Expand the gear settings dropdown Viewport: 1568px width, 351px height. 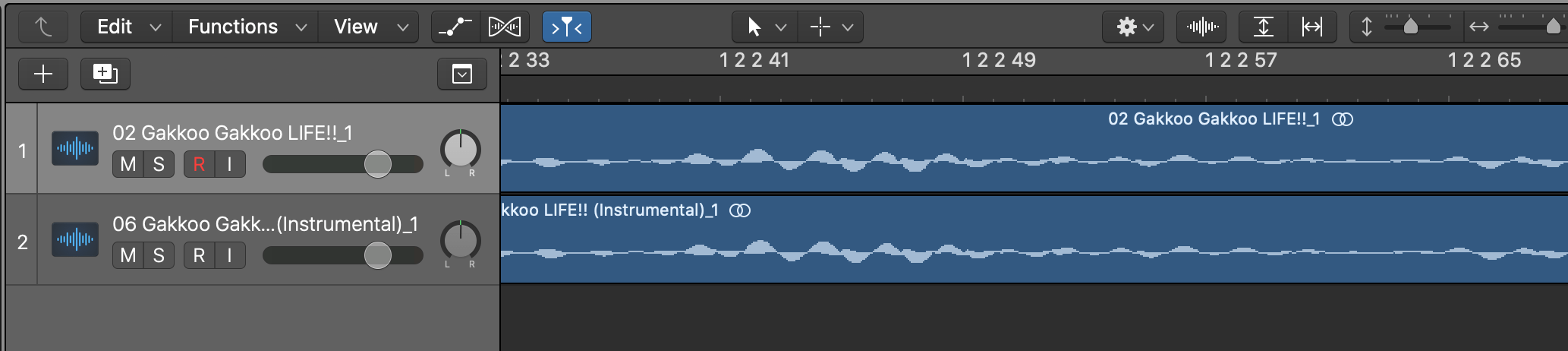click(1133, 27)
